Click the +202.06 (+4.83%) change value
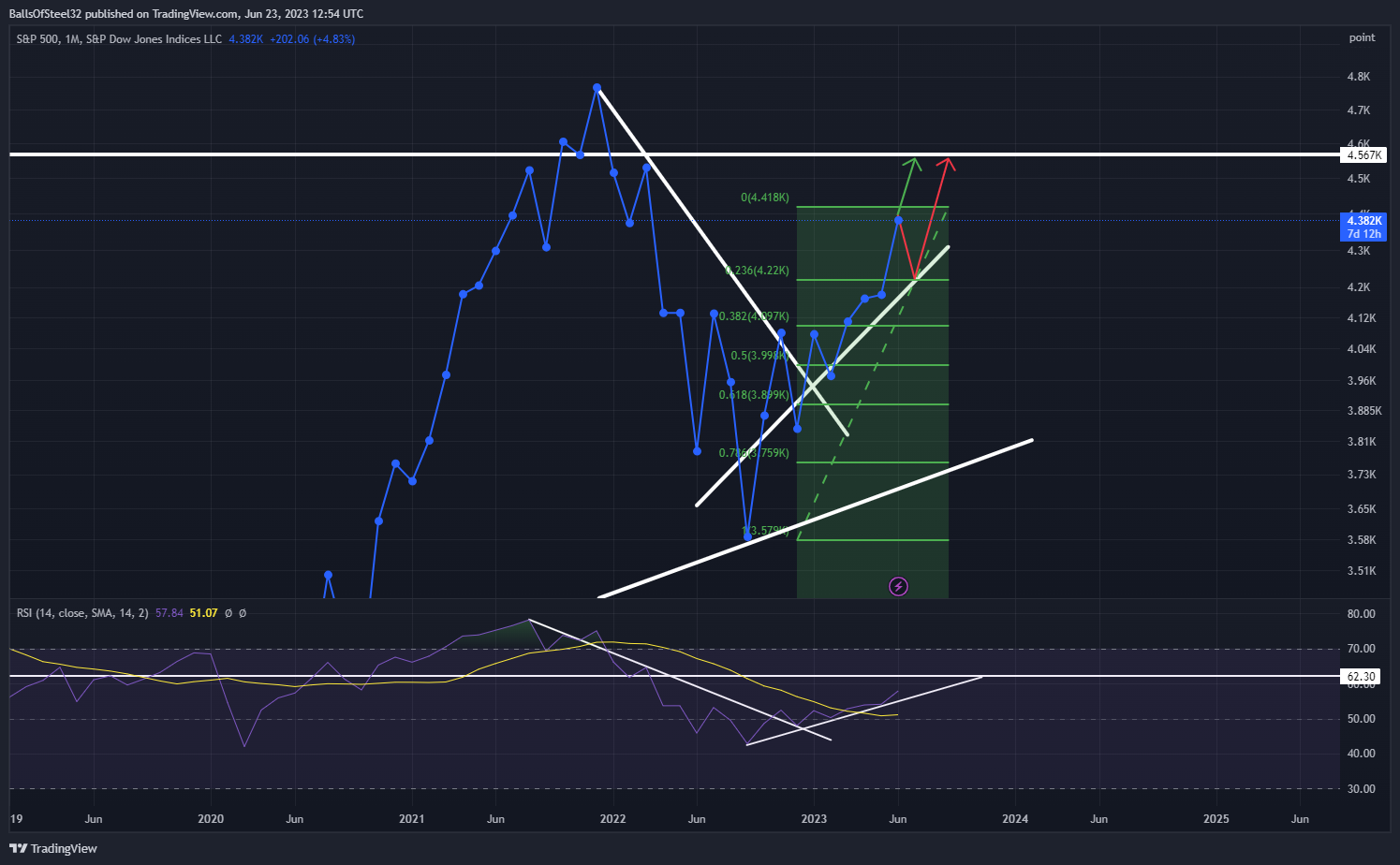This screenshot has height=865, width=1400. point(312,39)
